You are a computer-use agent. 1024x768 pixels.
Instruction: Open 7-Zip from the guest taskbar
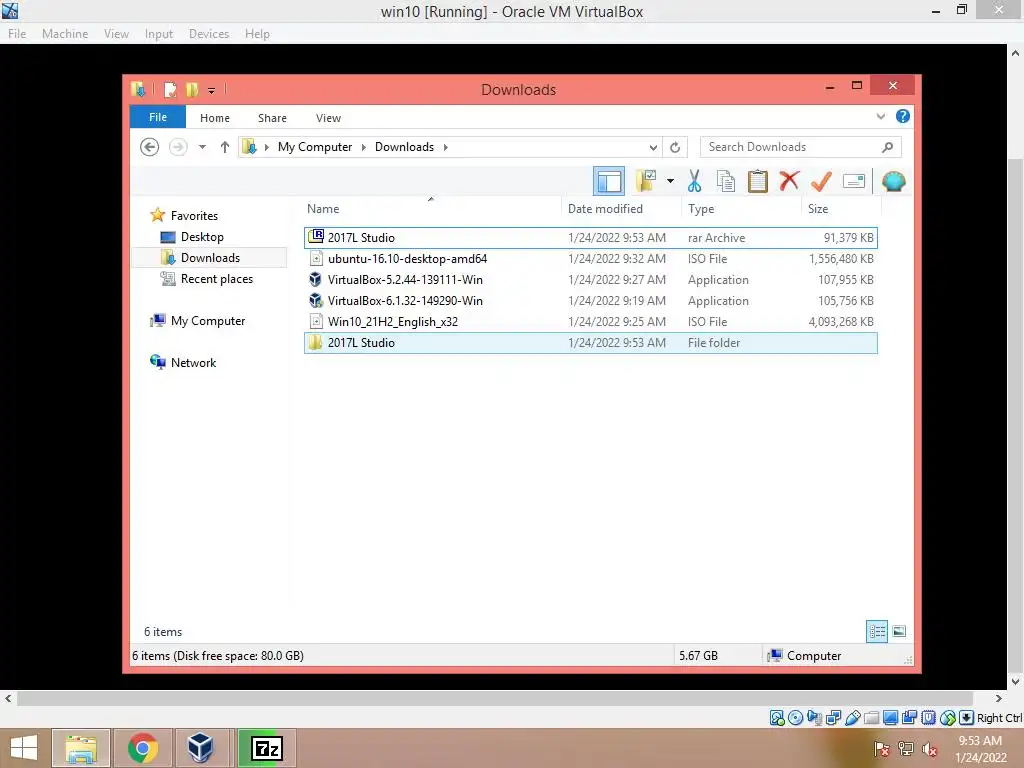click(267, 748)
